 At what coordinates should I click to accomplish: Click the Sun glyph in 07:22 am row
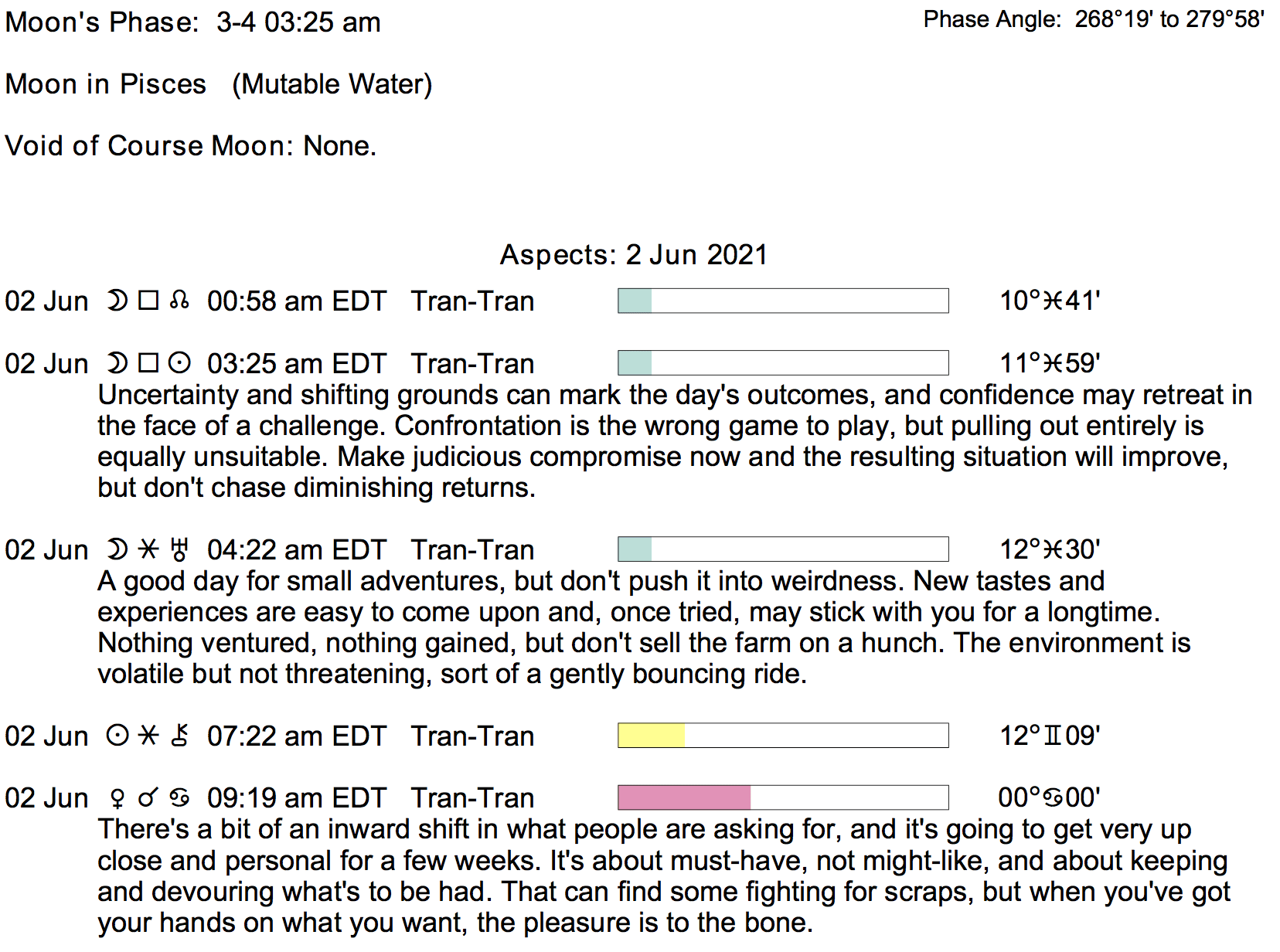[x=117, y=736]
